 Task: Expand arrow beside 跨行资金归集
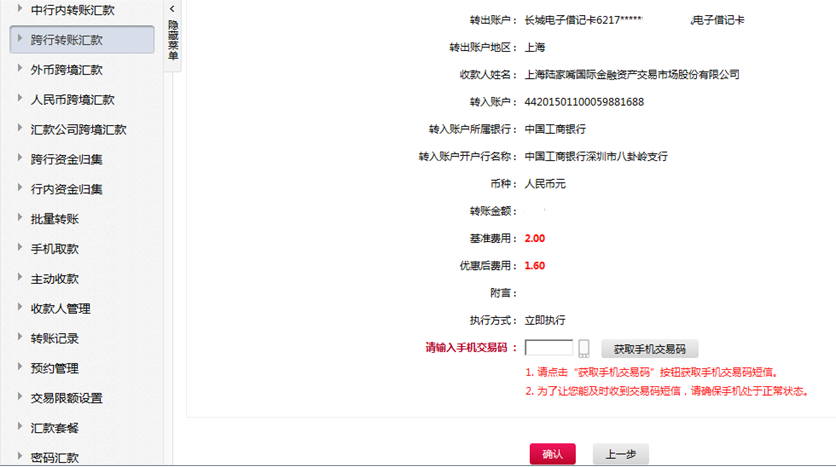(x=20, y=157)
